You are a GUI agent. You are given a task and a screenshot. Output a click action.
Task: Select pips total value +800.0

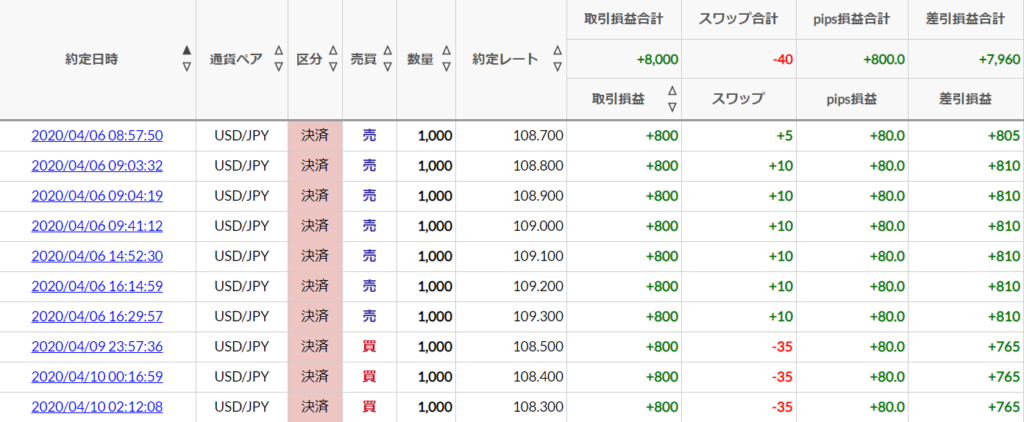884,59
